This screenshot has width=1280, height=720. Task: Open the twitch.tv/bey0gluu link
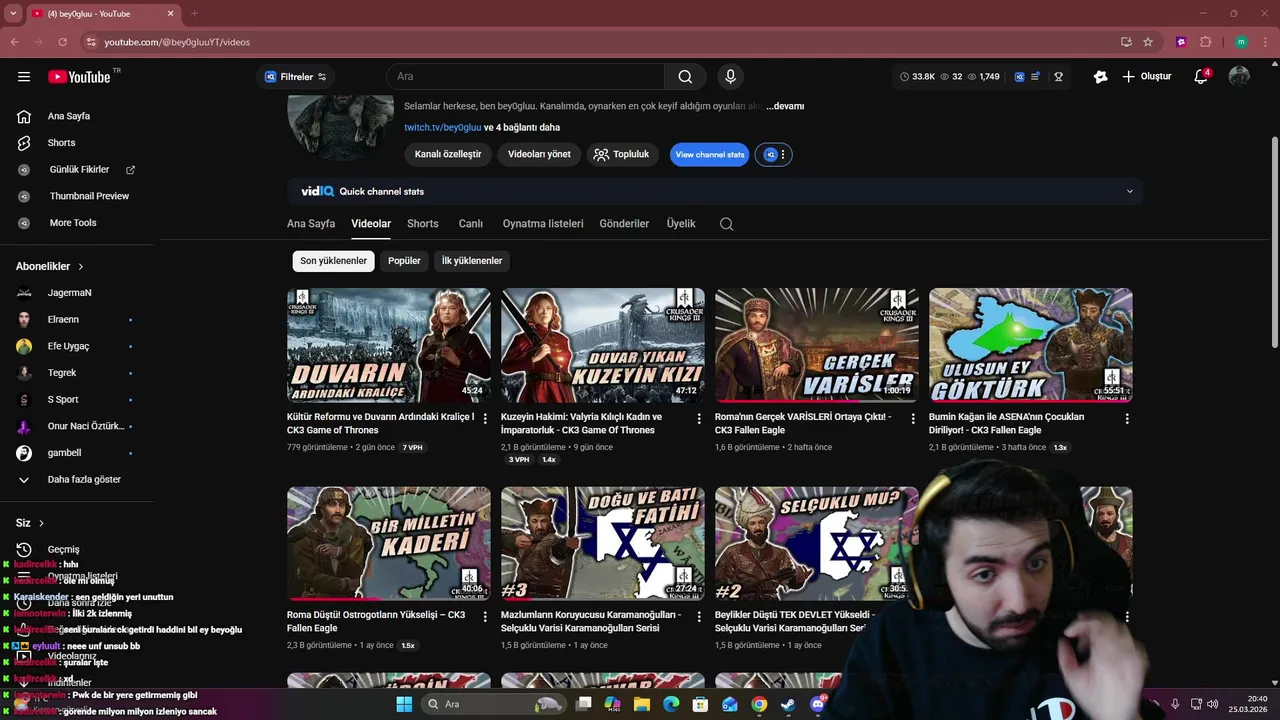[x=443, y=128]
